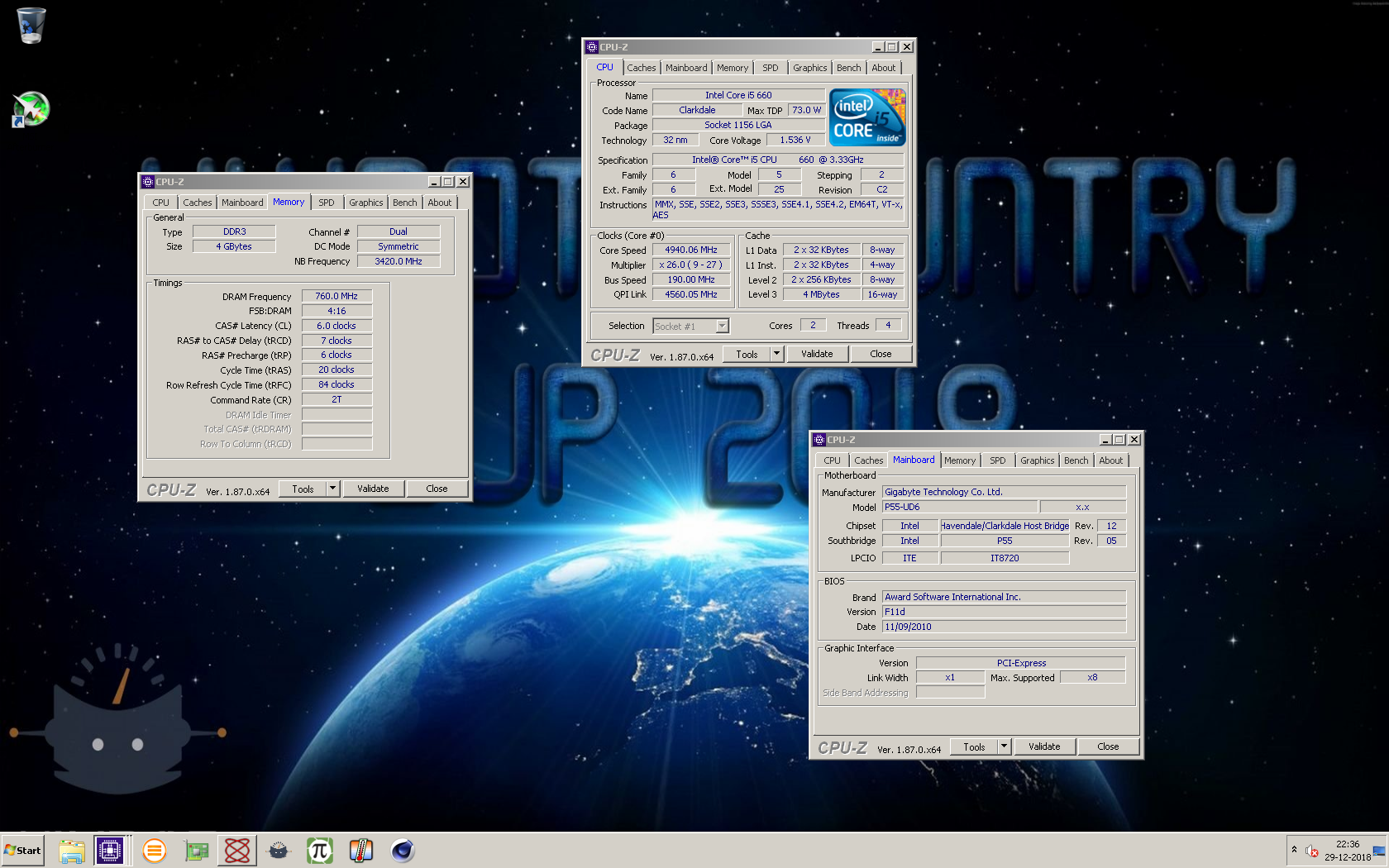This screenshot has height=868, width=1389.
Task: Click the Core Speed 4940.06 MHz value
Action: [x=691, y=250]
